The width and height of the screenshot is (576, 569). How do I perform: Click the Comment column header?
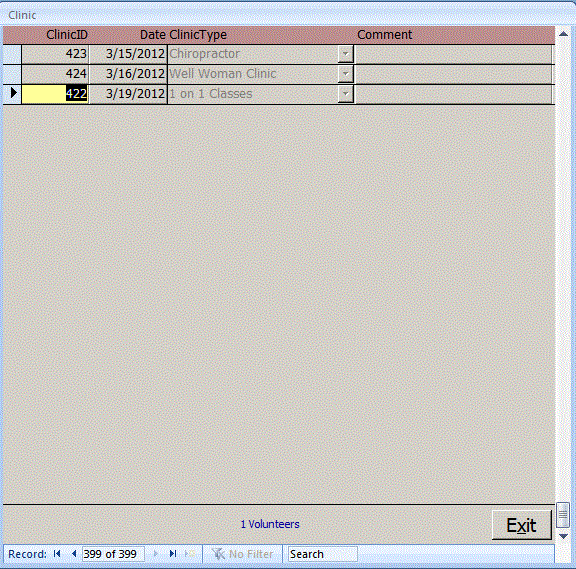(385, 35)
